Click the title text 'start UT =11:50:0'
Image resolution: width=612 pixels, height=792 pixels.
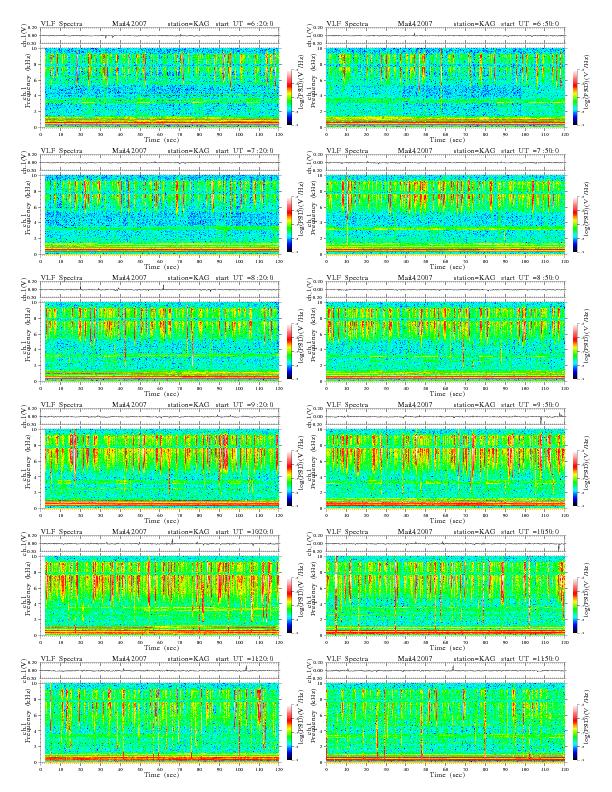tap(530, 658)
